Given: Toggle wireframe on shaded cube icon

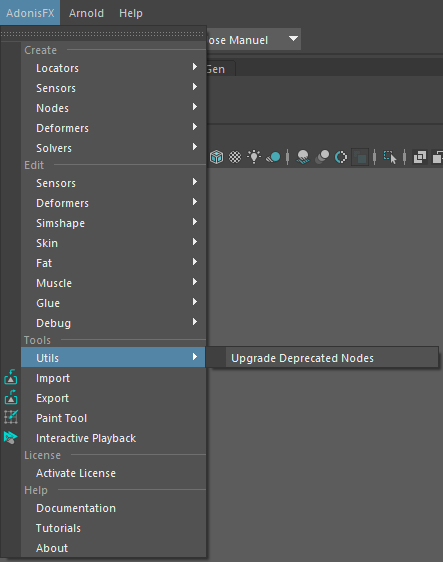Looking at the screenshot, I should click(x=216, y=157).
